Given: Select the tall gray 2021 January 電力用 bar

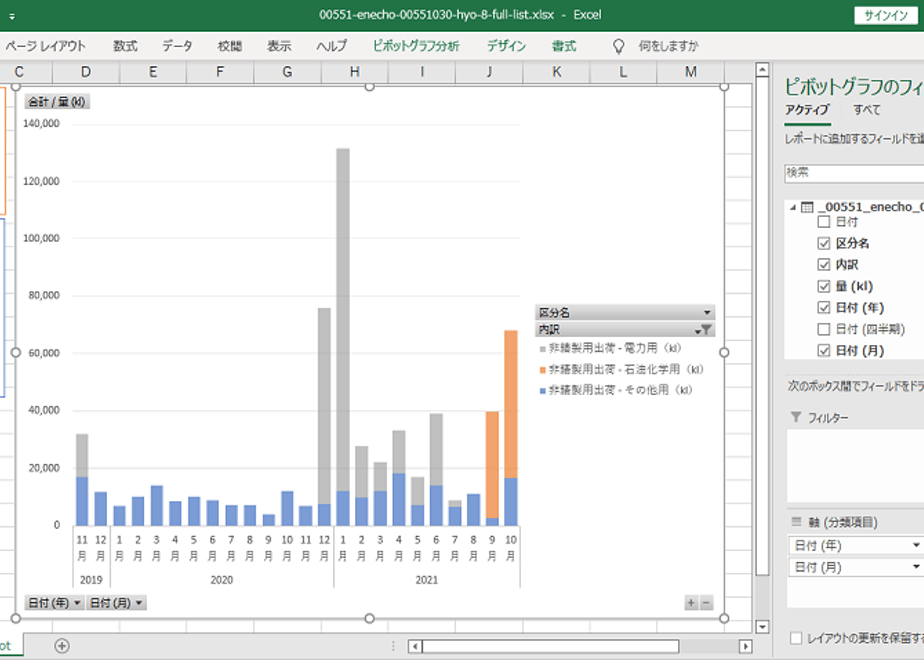Looking at the screenshot, I should [343, 319].
